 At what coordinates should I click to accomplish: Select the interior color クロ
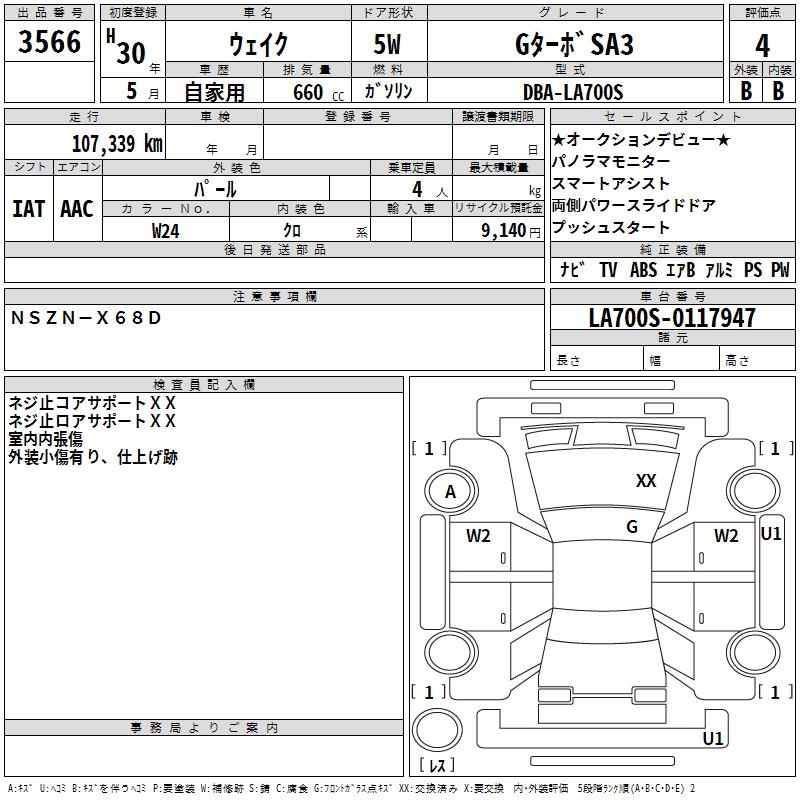point(292,231)
